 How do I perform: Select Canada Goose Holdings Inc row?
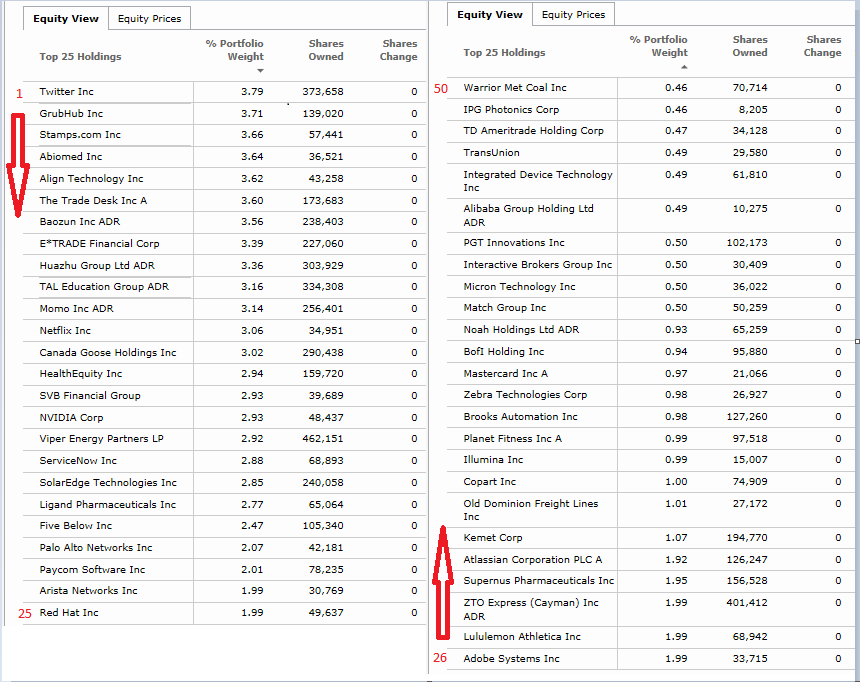tap(107, 353)
